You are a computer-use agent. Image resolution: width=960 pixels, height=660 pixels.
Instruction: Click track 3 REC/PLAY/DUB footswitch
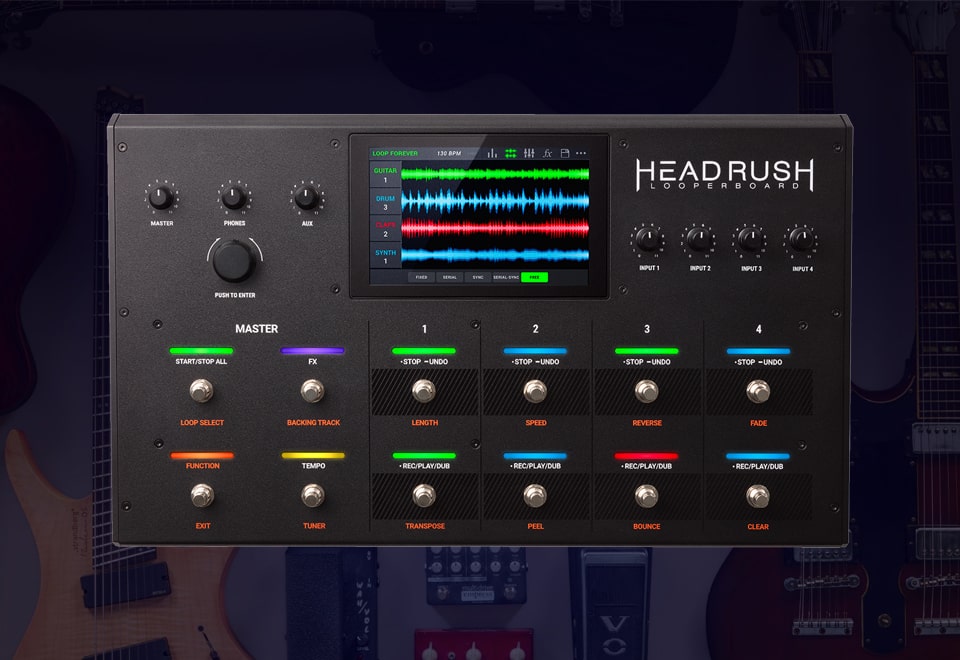tap(647, 495)
